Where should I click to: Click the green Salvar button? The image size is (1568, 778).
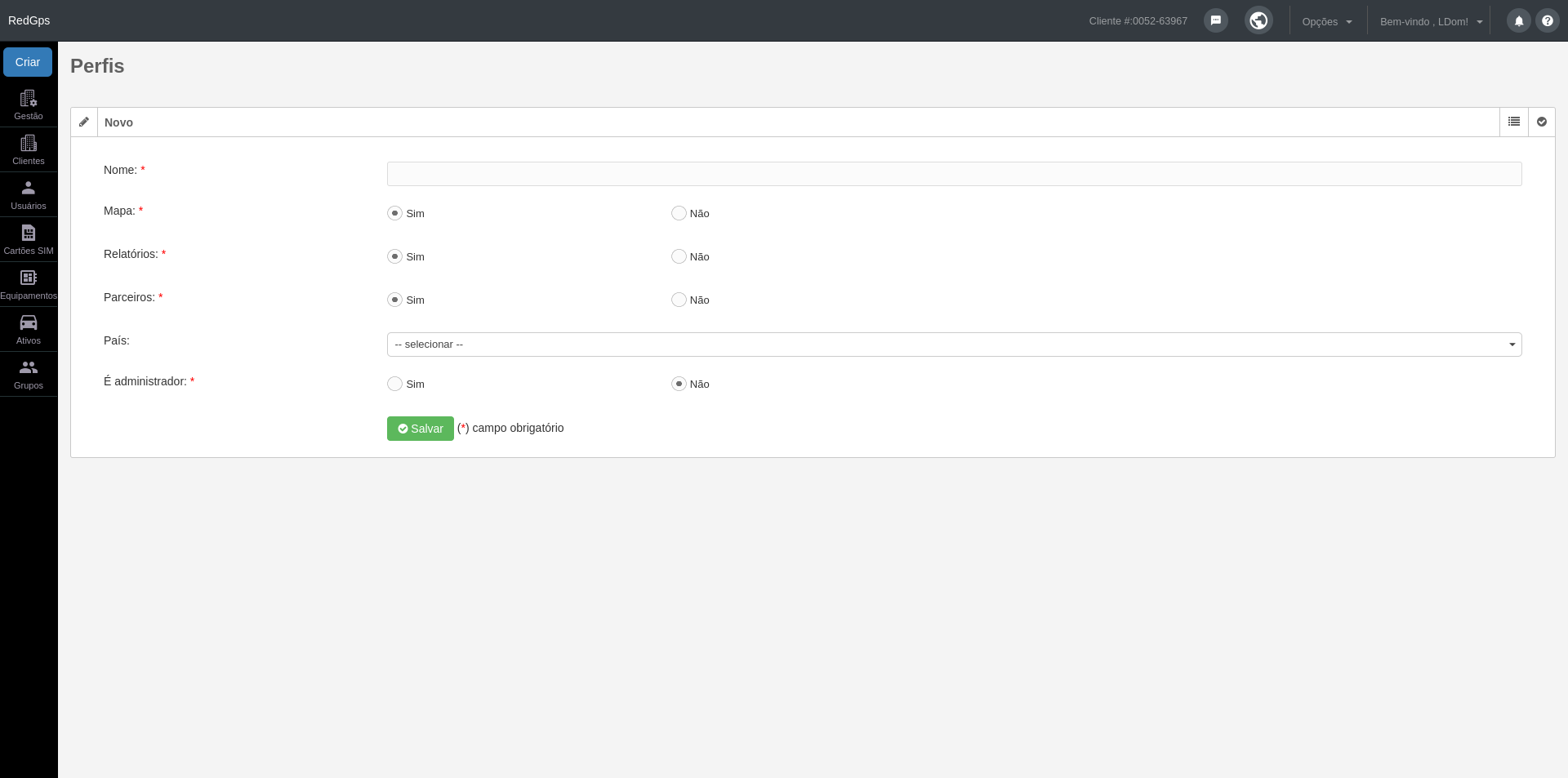pos(420,429)
